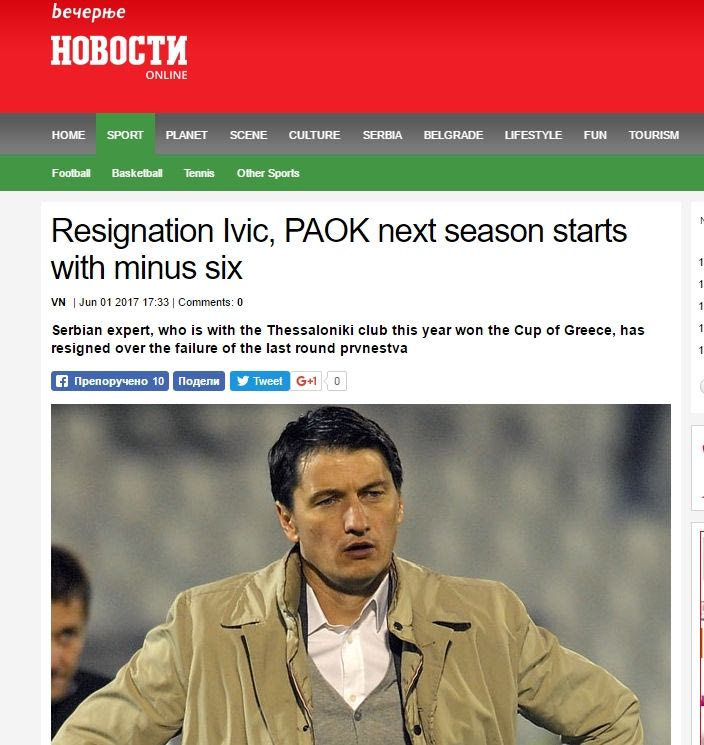
Task: Go to the Planet section
Action: (186, 135)
